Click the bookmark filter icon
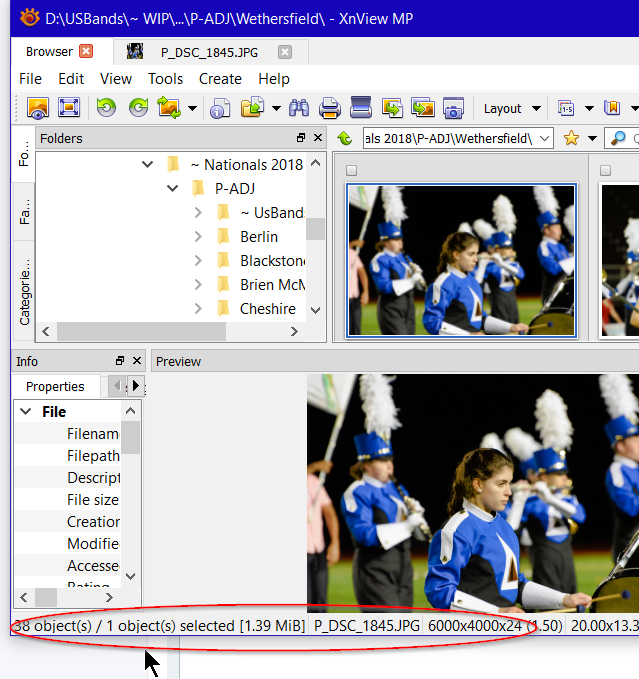Screen dimensions: 639x679 tap(612, 108)
